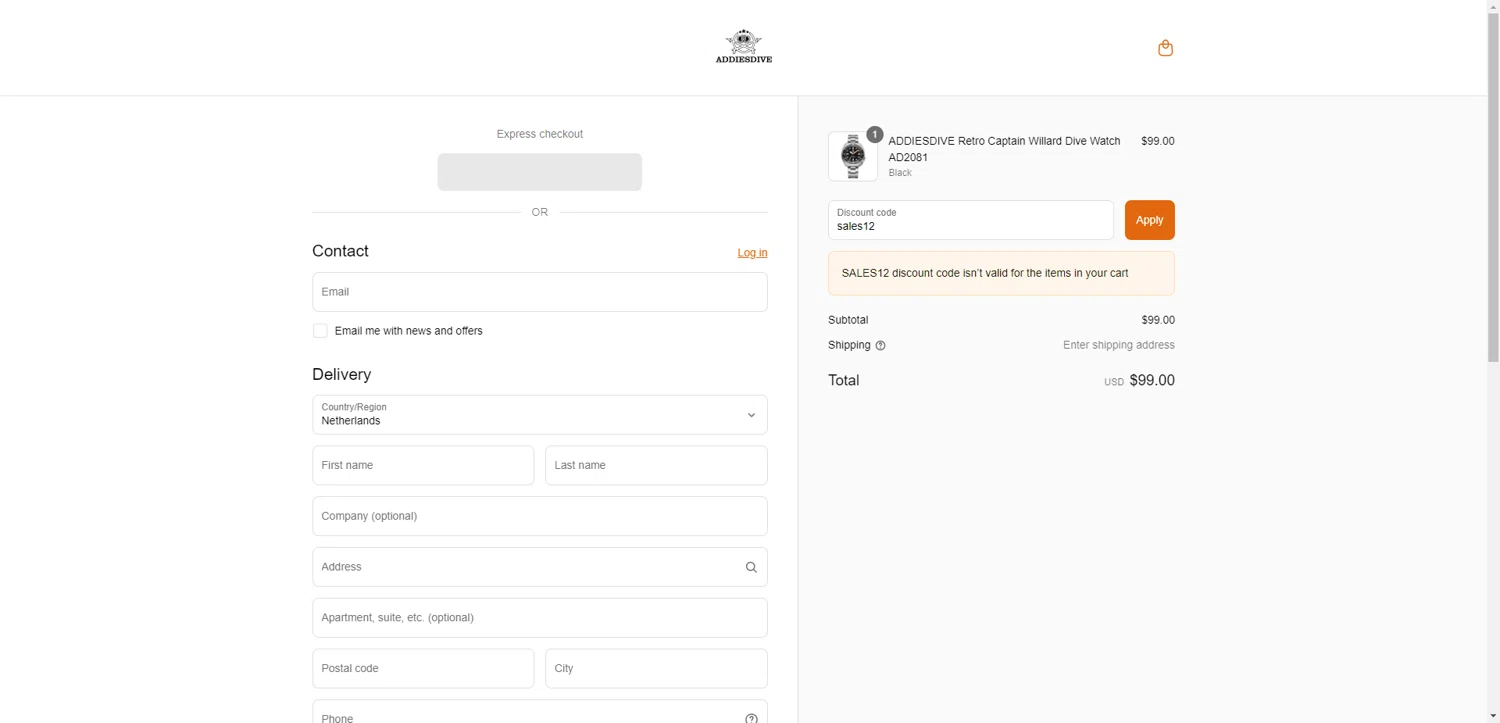Click the ADDIESDIVE logo
This screenshot has height=723, width=1500.
coord(743,47)
